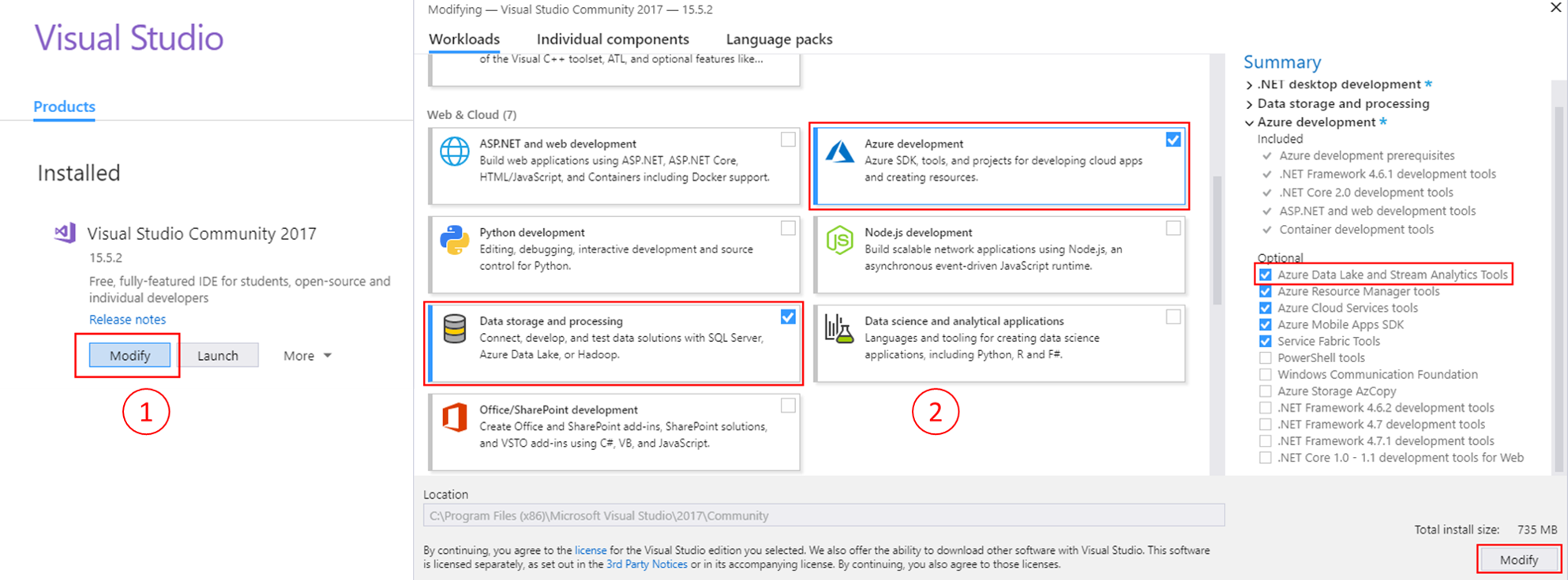This screenshot has height=580, width=1568.
Task: Click the Office/SharePoint logo icon
Action: tap(455, 417)
